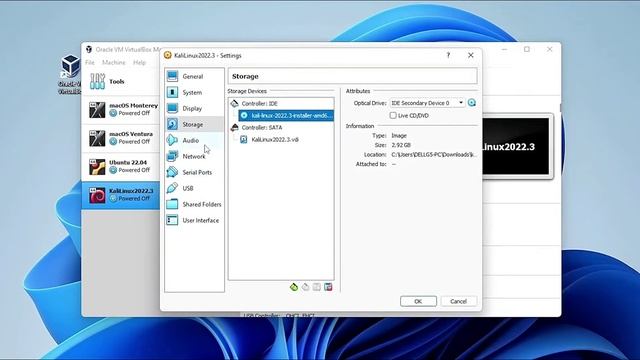Click the Size value 2.92 GB
The width and height of the screenshot is (640, 360).
[401, 145]
